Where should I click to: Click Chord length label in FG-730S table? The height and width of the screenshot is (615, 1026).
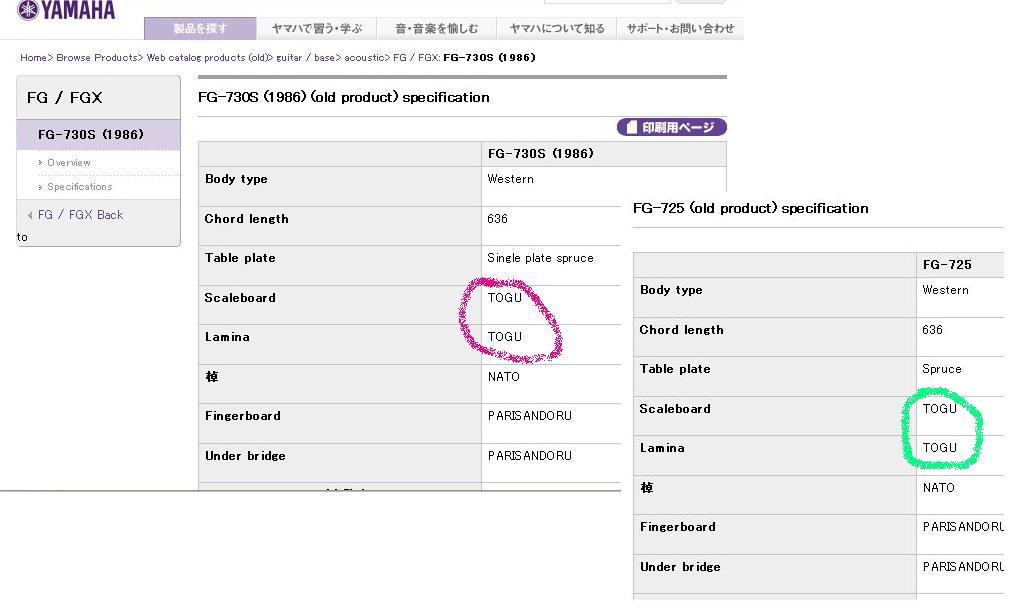(247, 219)
